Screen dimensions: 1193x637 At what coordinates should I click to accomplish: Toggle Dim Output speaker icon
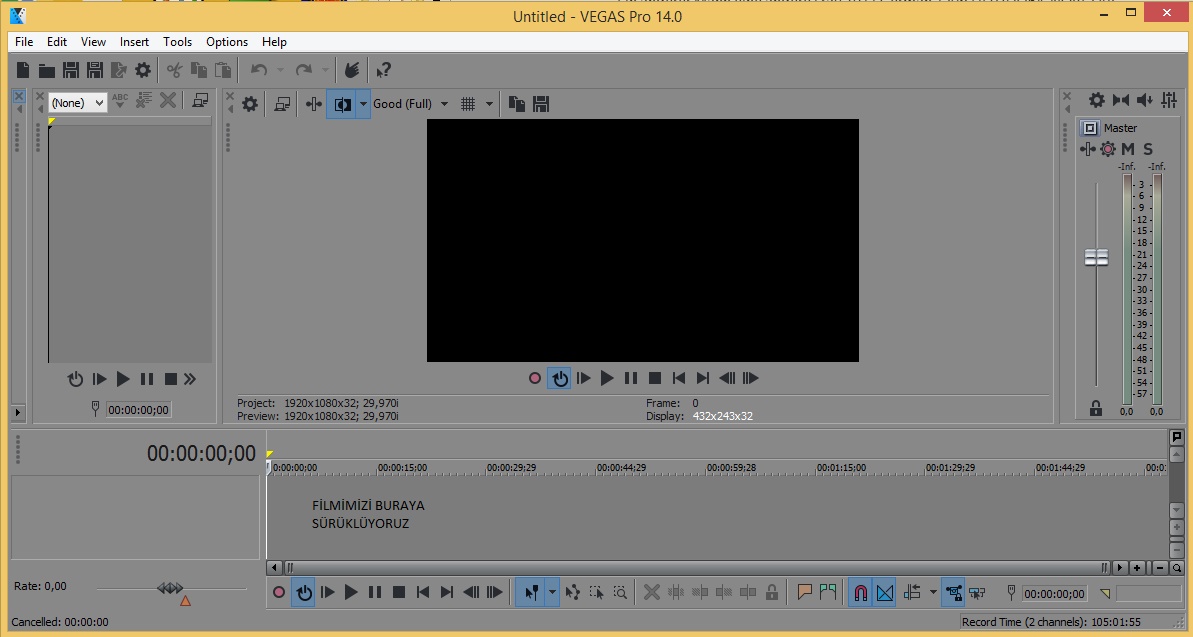tap(1144, 100)
